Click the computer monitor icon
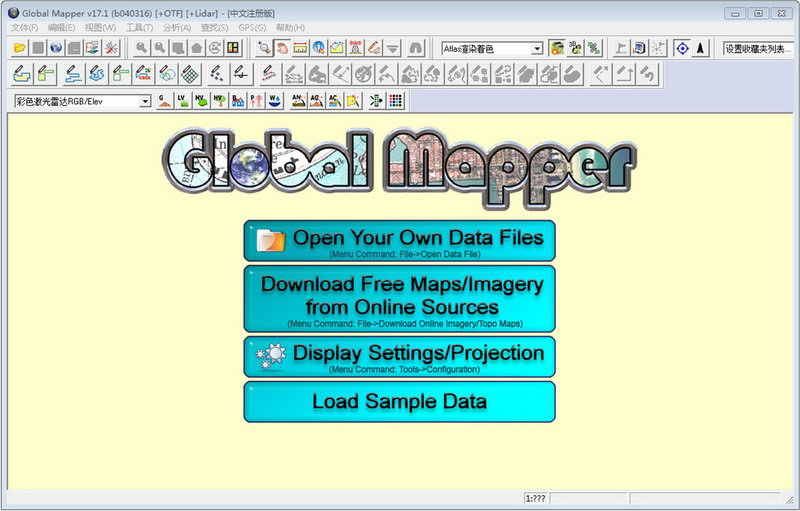This screenshot has height=511, width=800. click(639, 48)
